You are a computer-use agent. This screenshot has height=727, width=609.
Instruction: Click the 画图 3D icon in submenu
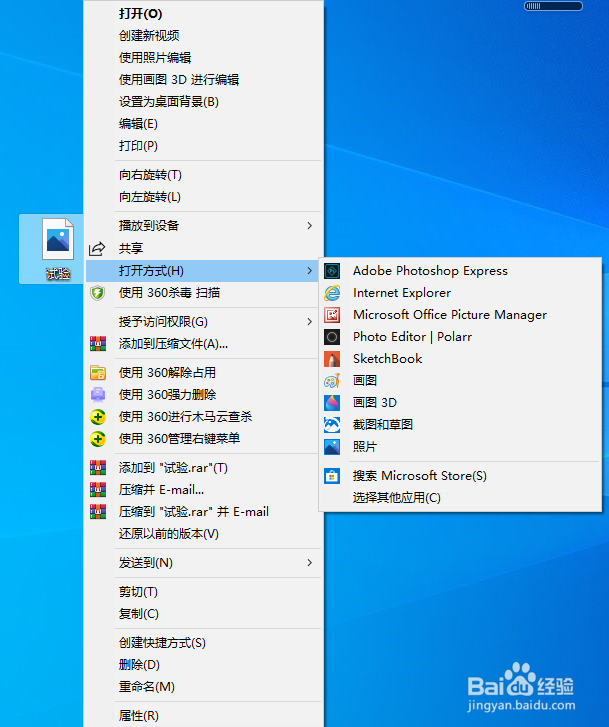(332, 403)
